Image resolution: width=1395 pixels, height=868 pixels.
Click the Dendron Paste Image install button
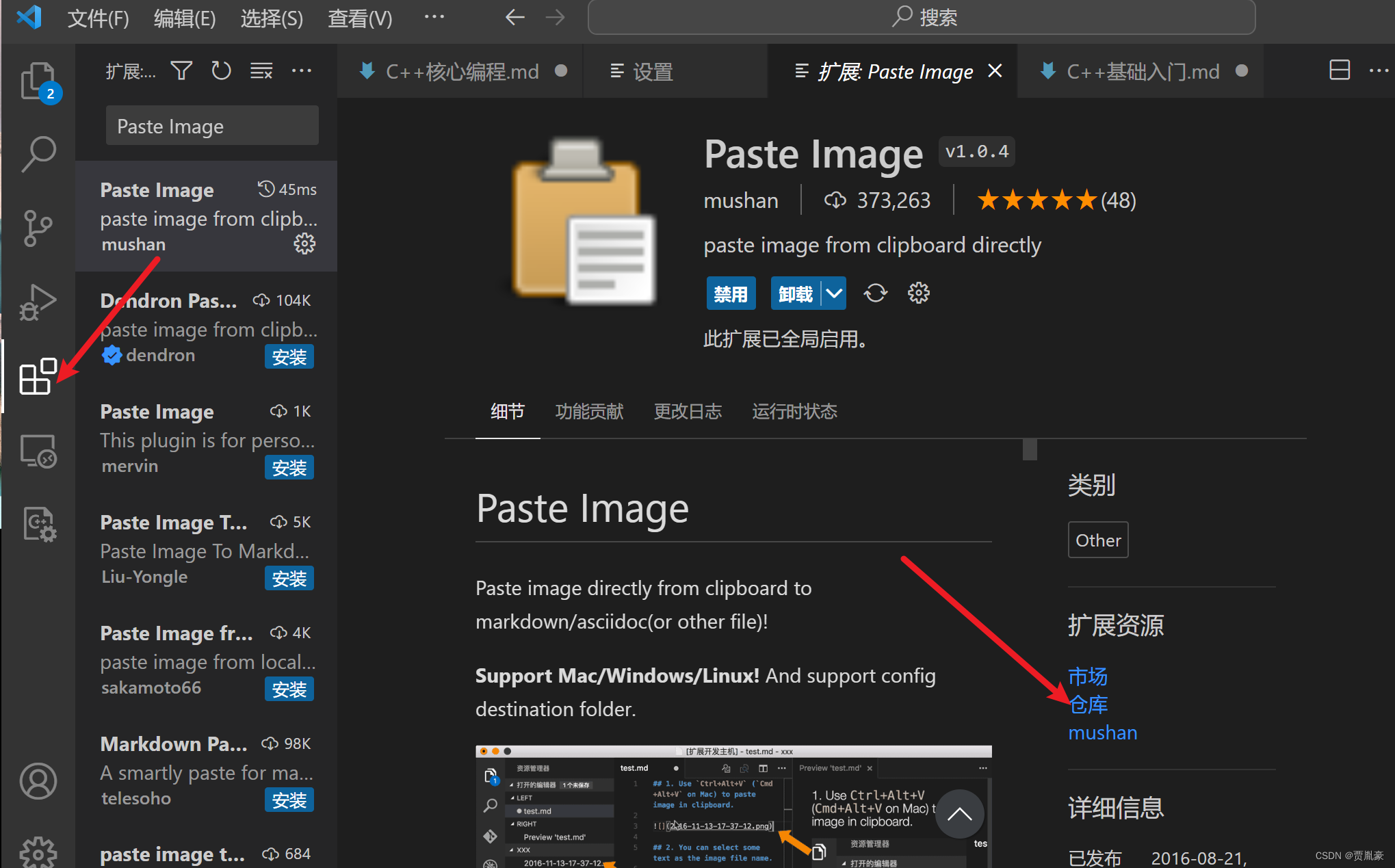pyautogui.click(x=289, y=355)
